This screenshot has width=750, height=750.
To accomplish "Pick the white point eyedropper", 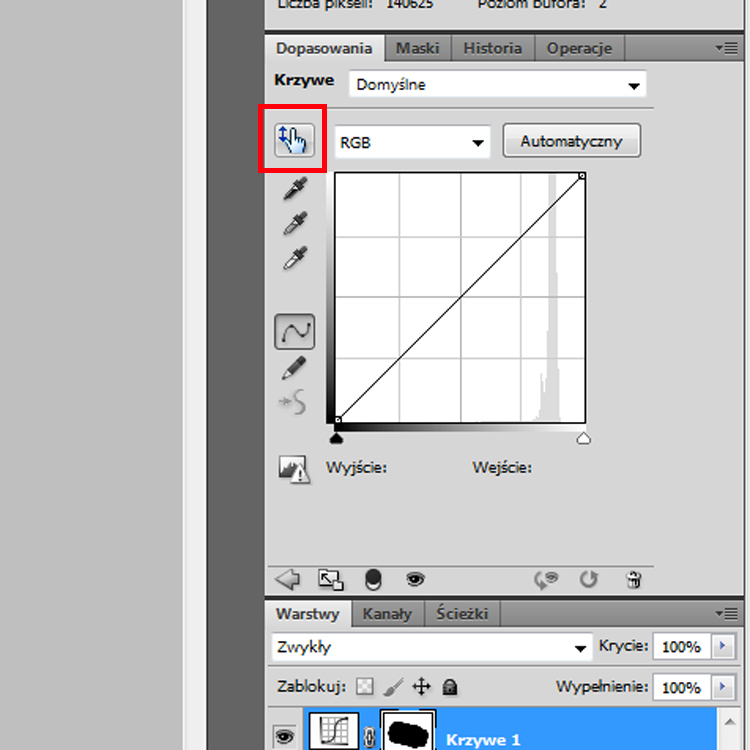I will (294, 258).
